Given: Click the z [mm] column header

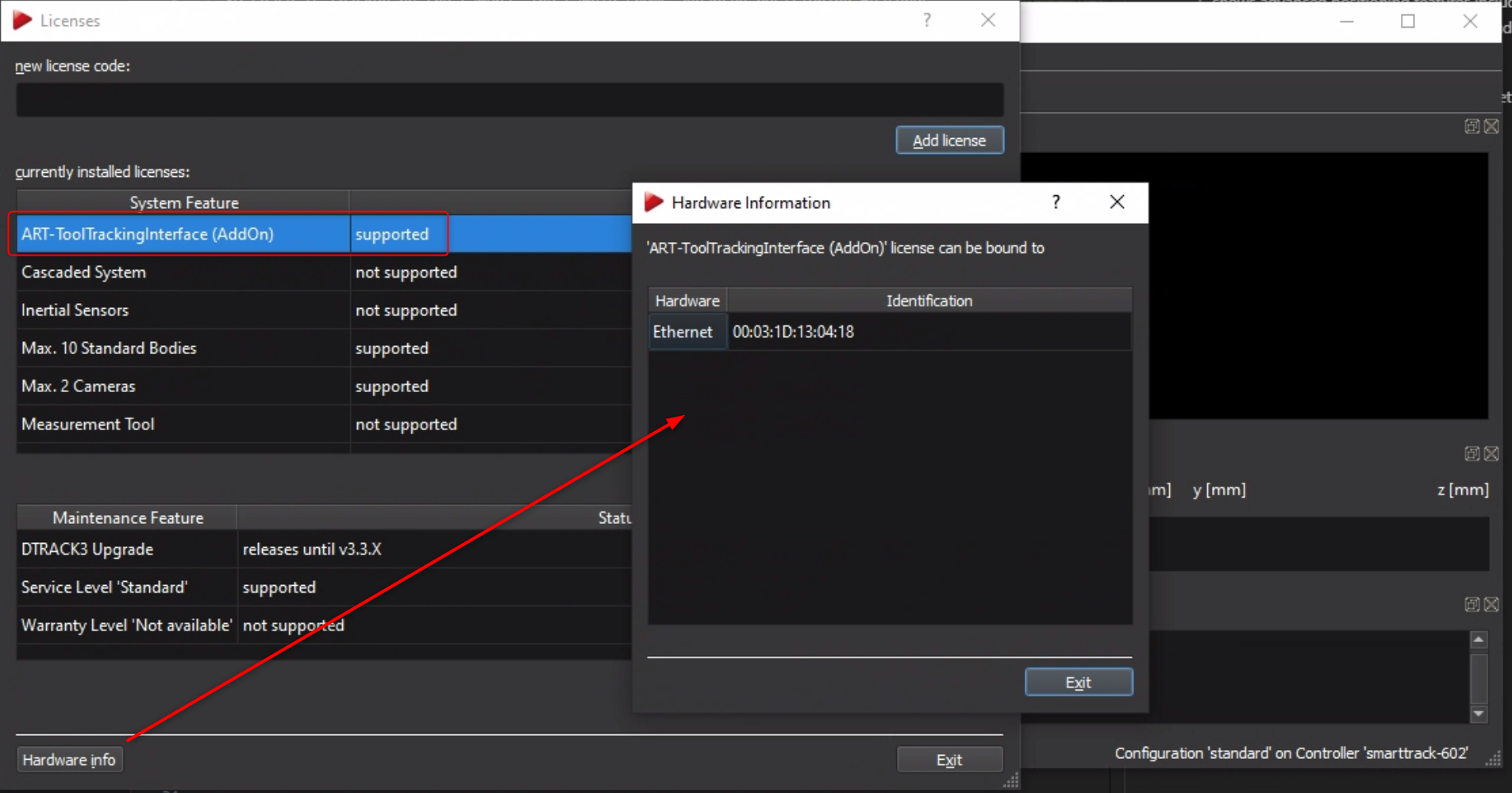Looking at the screenshot, I should [1463, 490].
